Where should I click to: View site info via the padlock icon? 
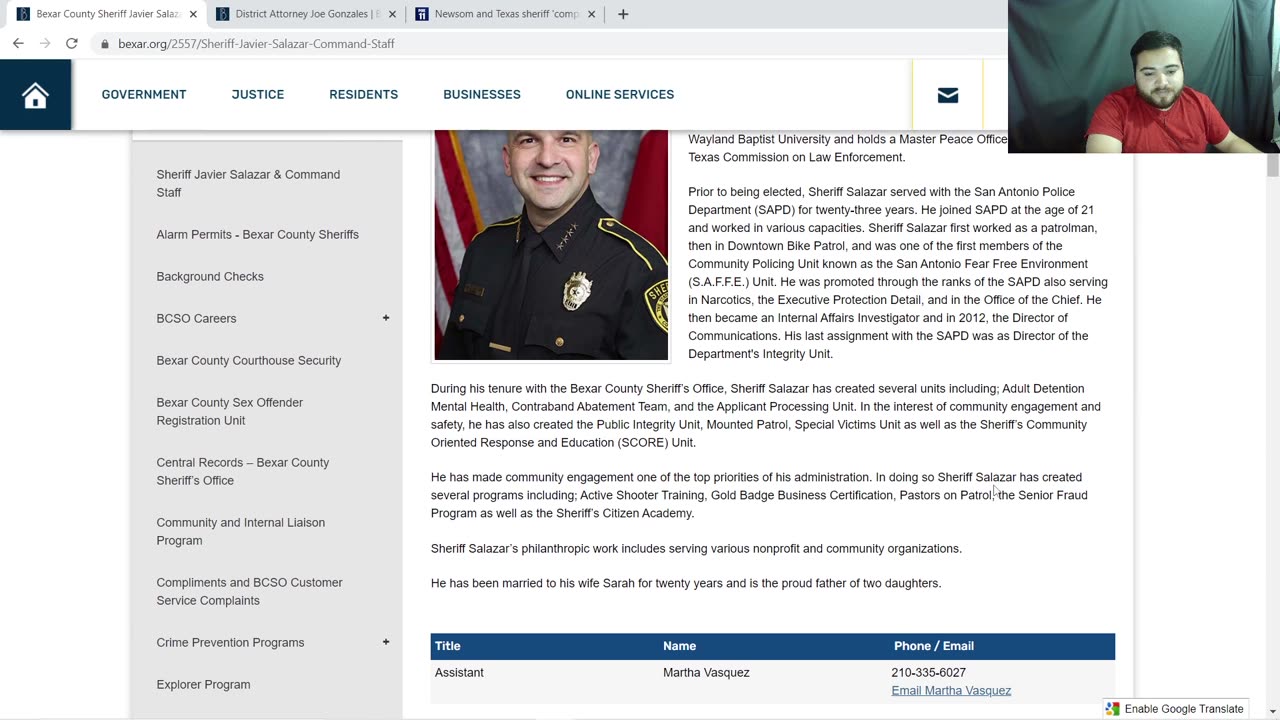pyautogui.click(x=105, y=44)
